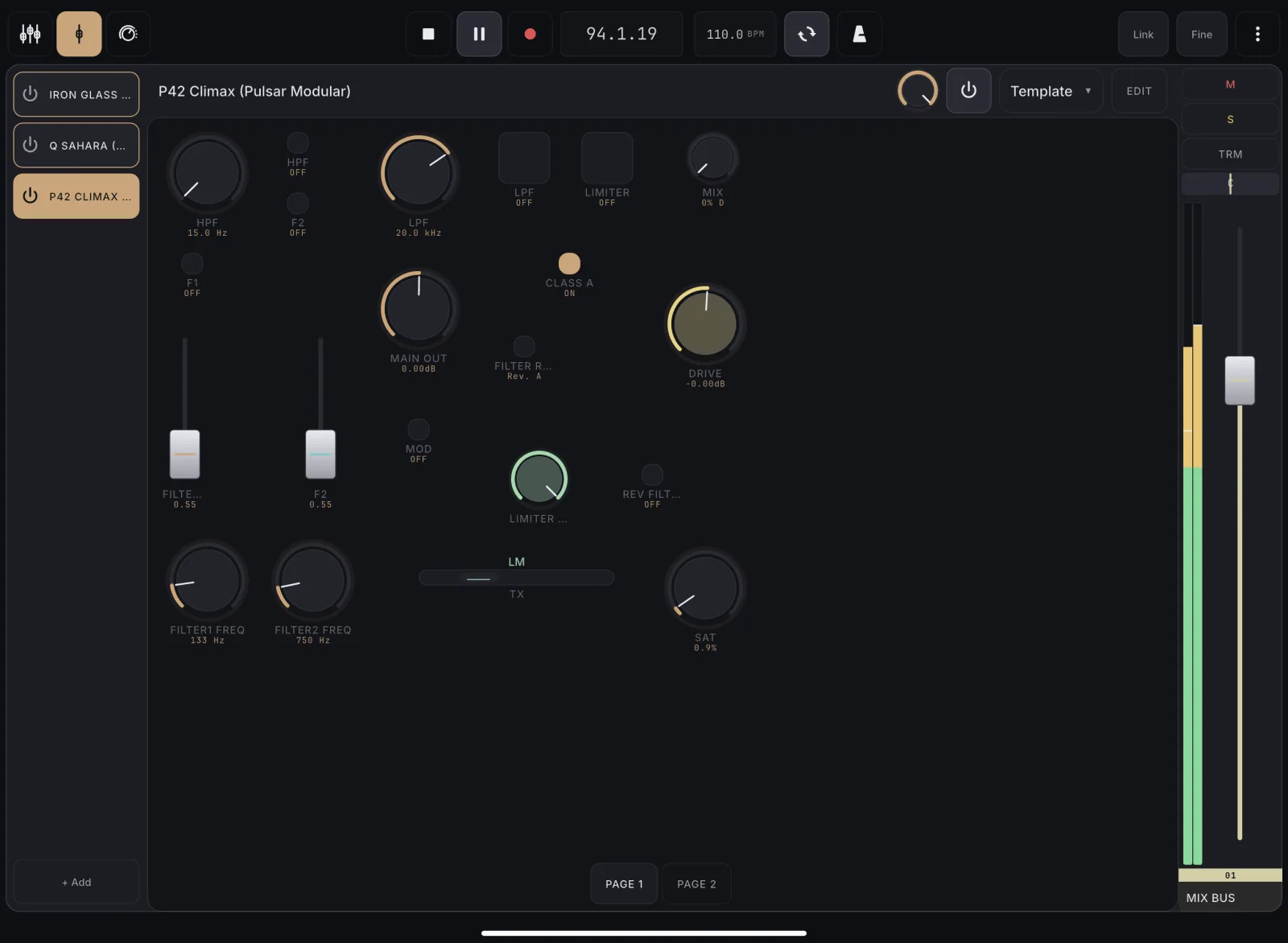
Task: Select the single channel strip view icon
Action: (79, 34)
